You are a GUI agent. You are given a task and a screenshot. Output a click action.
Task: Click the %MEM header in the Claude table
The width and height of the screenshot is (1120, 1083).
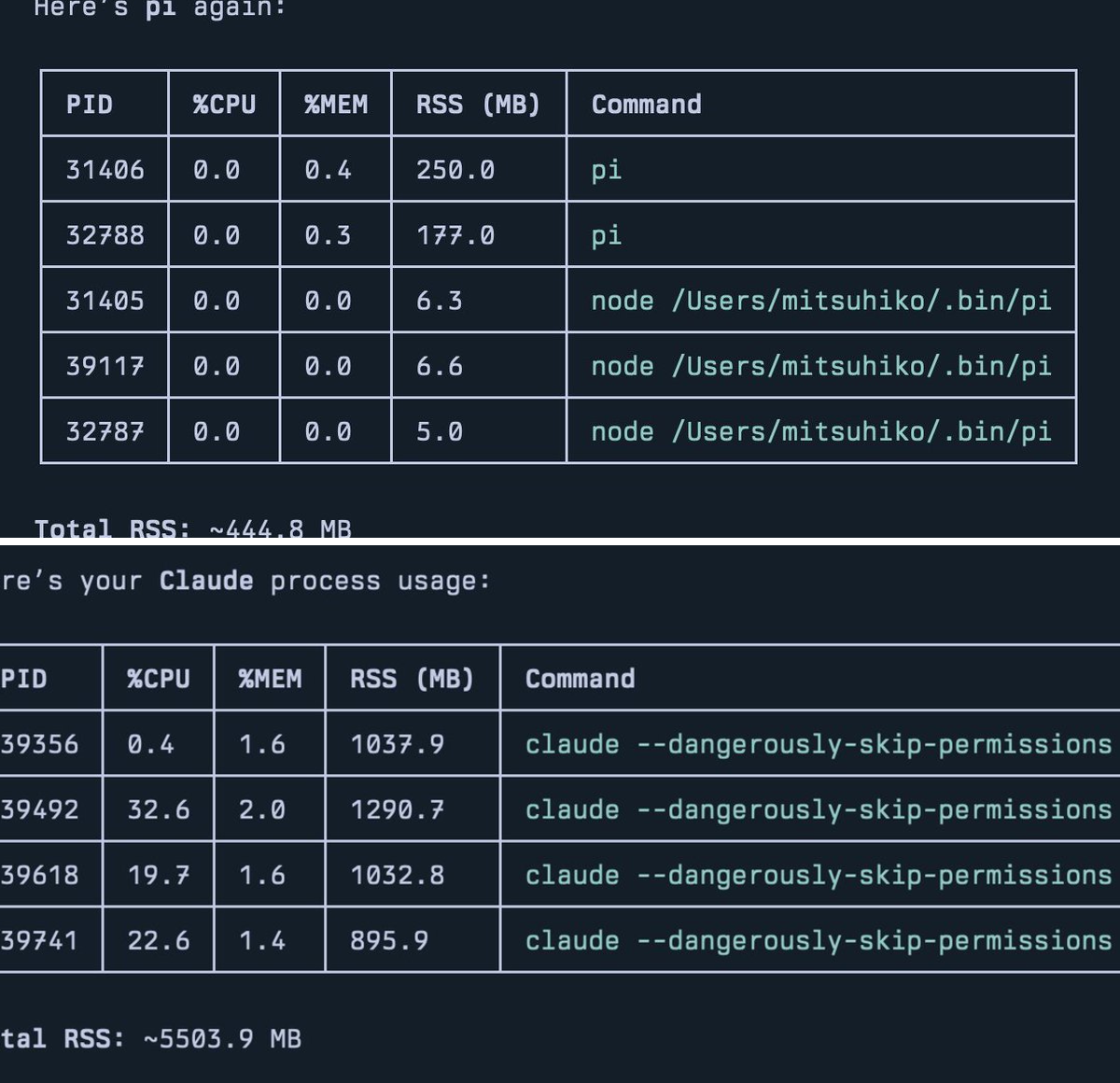(270, 679)
